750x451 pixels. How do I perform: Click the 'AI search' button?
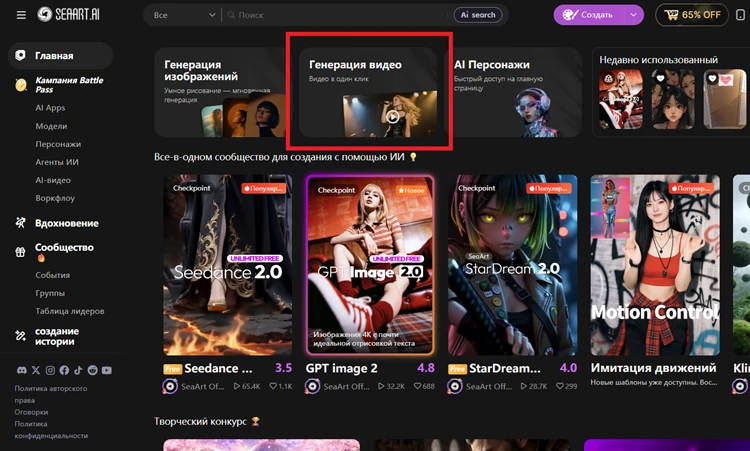(478, 15)
